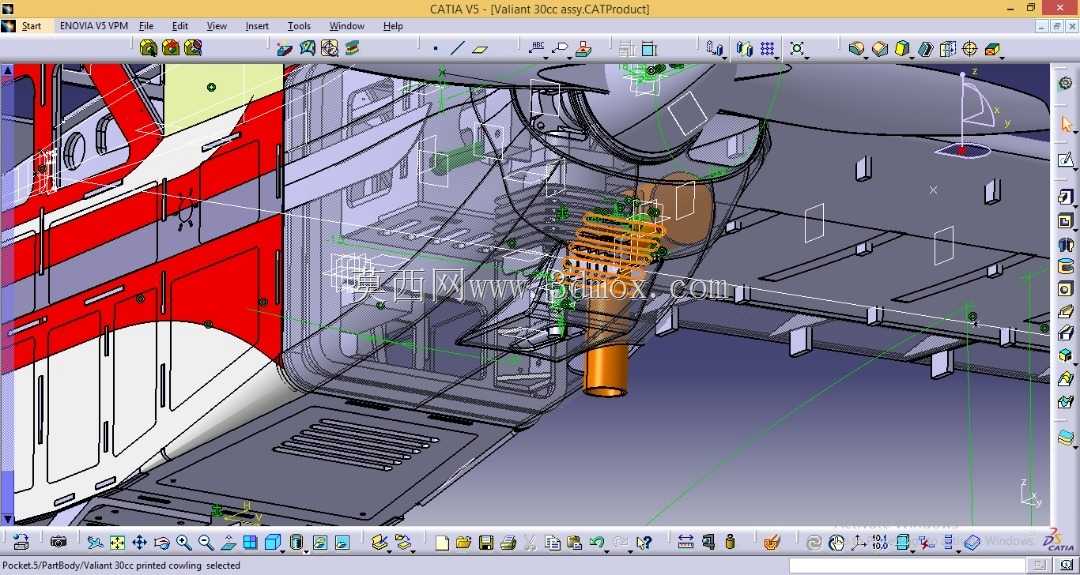Open Create Multi-View layout icon
Screen dimensions: 1080x575
250,543
